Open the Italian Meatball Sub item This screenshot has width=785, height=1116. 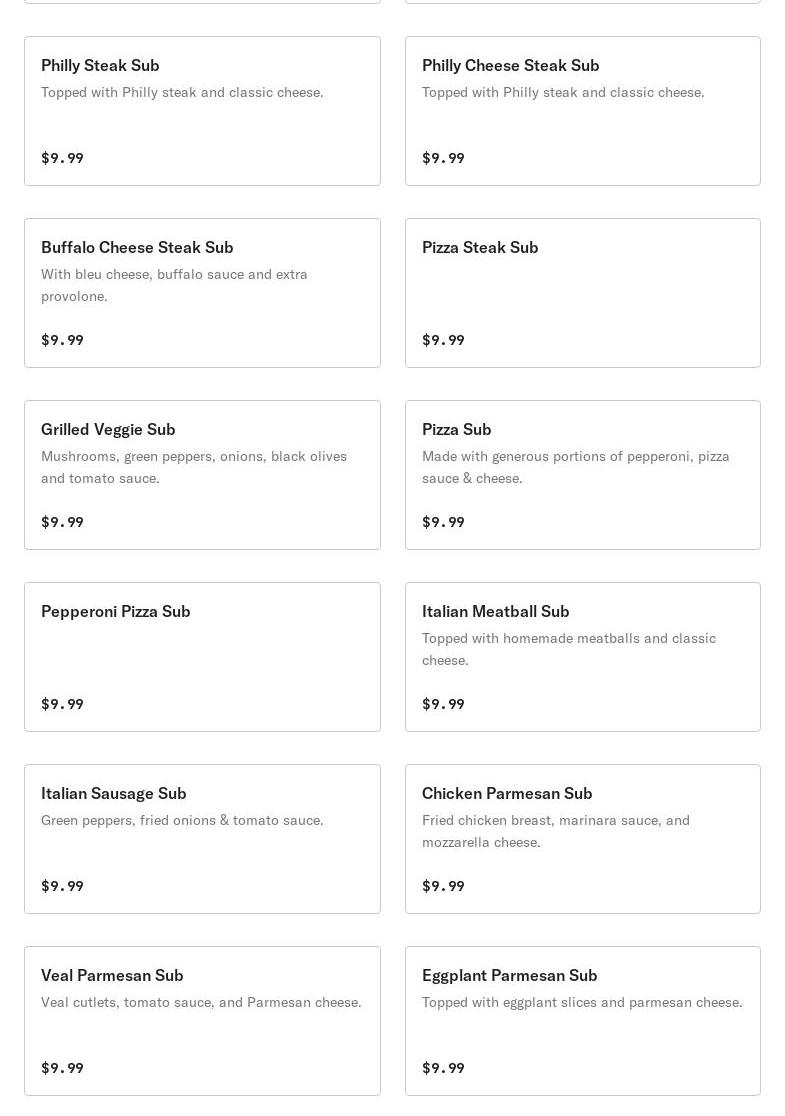point(582,657)
